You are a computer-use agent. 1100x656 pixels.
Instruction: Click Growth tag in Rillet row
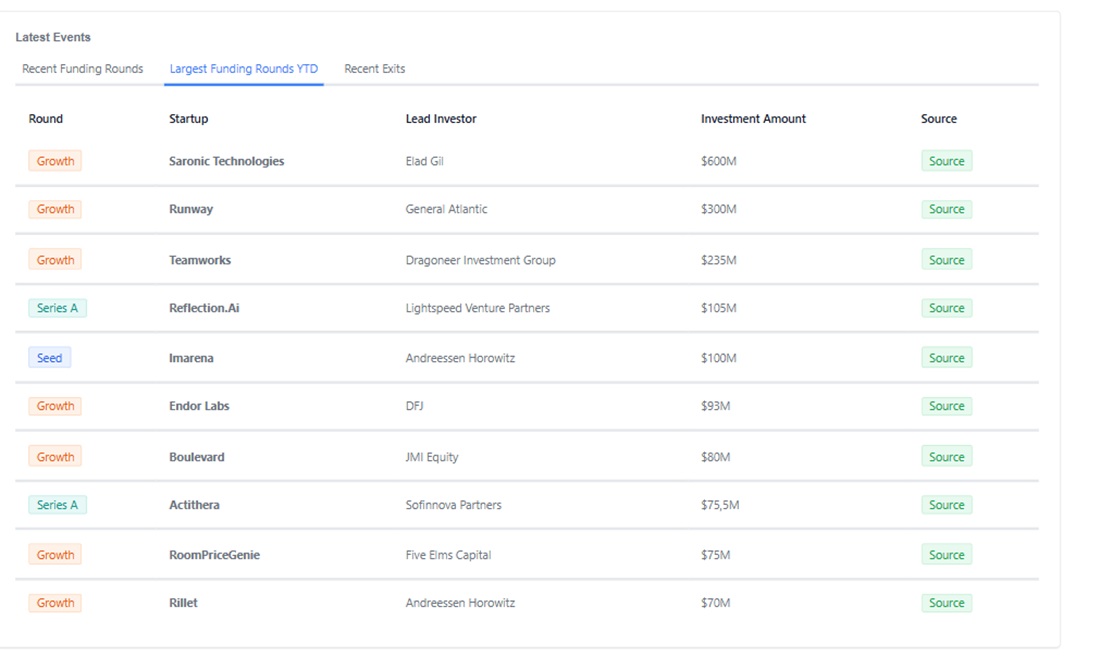point(55,603)
